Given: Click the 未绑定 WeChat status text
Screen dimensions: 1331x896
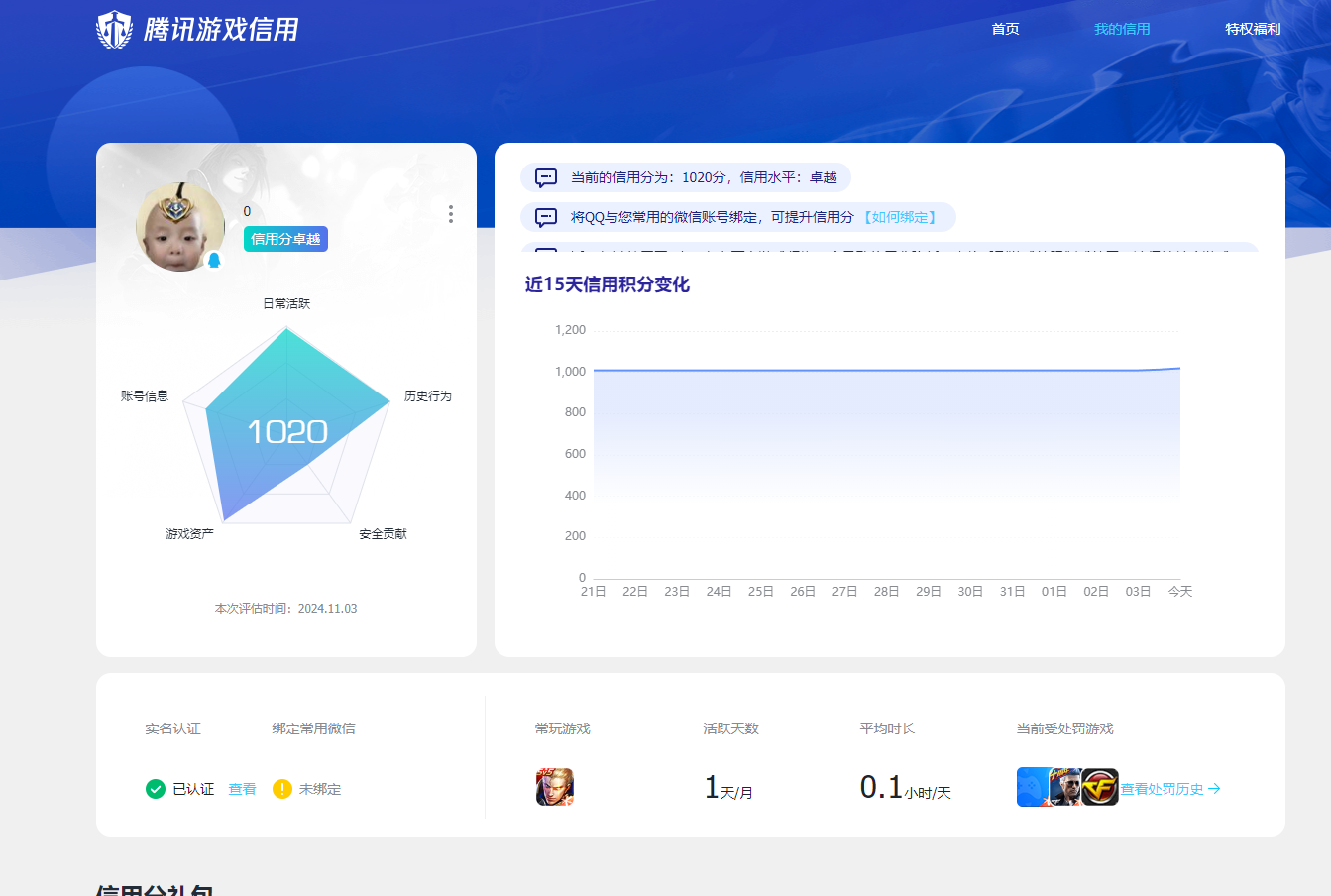Looking at the screenshot, I should click(320, 789).
